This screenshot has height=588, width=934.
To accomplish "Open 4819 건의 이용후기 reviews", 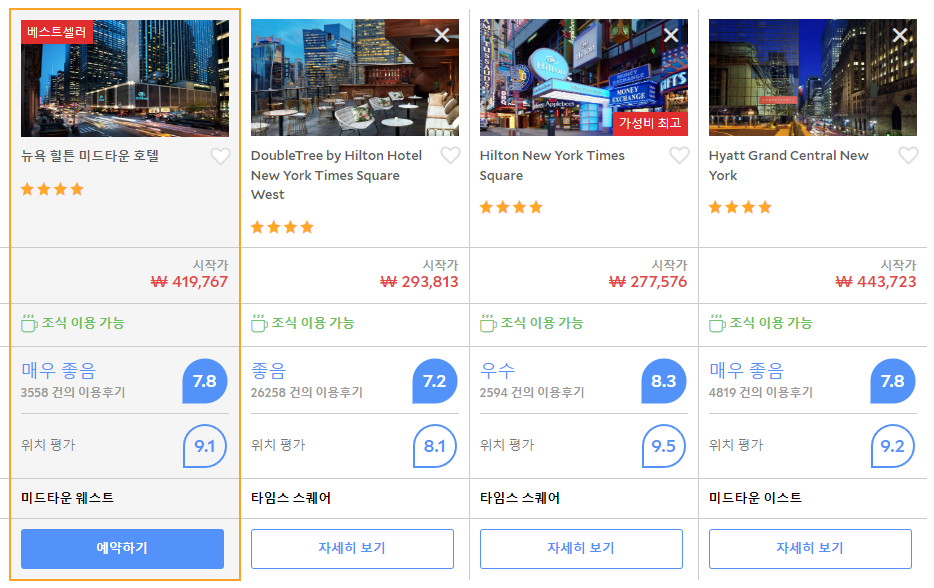I will click(761, 393).
